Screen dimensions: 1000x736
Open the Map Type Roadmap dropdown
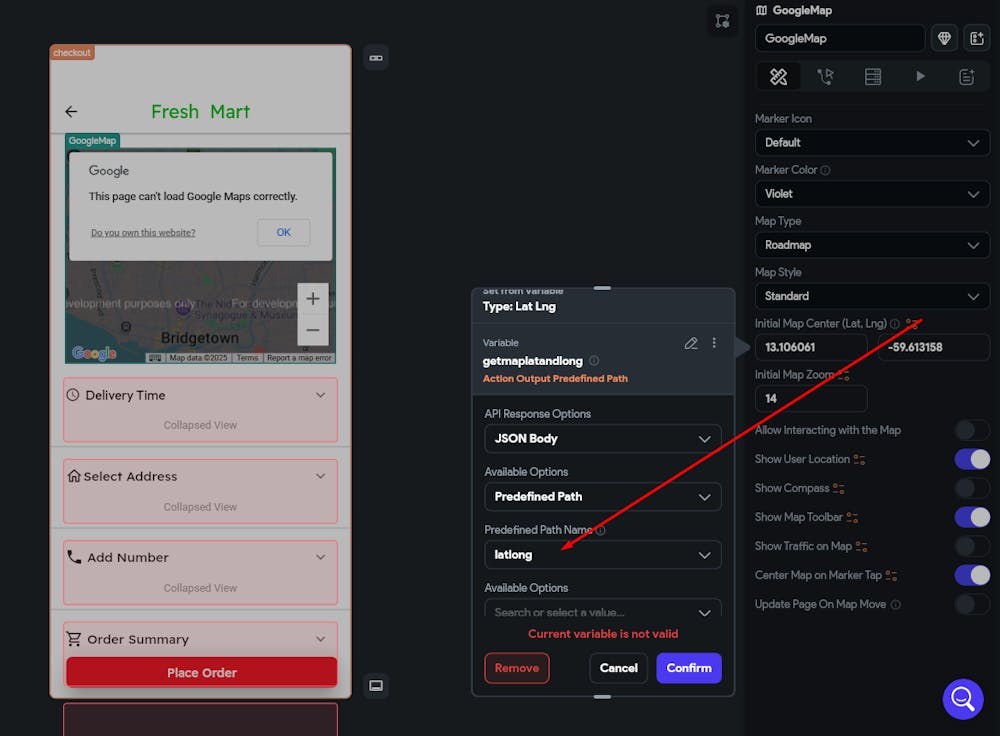point(872,245)
